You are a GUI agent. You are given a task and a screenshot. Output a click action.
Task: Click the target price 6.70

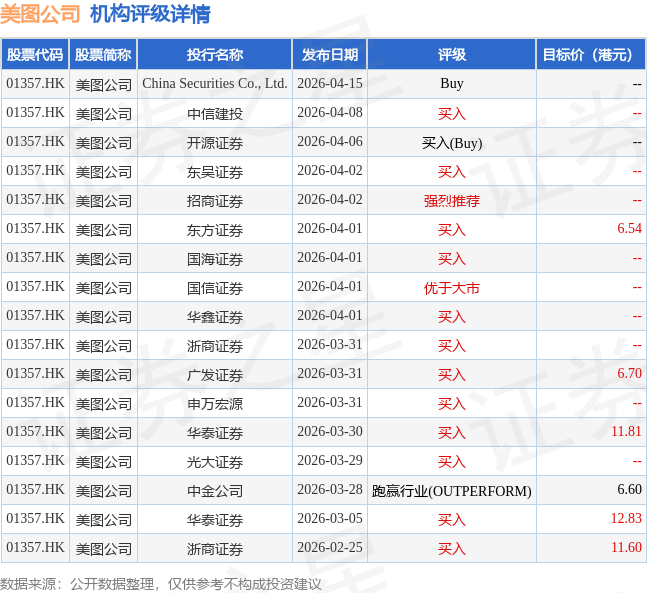click(629, 373)
